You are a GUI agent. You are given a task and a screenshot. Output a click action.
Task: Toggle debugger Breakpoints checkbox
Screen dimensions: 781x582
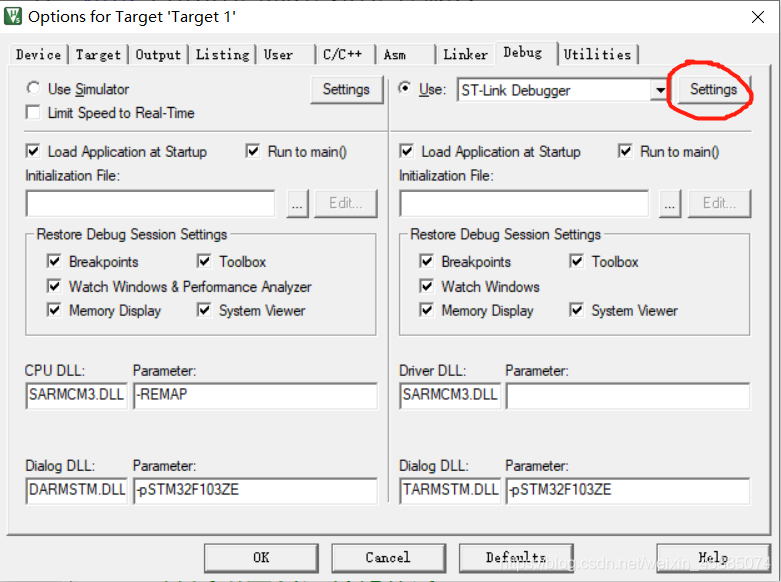426,261
